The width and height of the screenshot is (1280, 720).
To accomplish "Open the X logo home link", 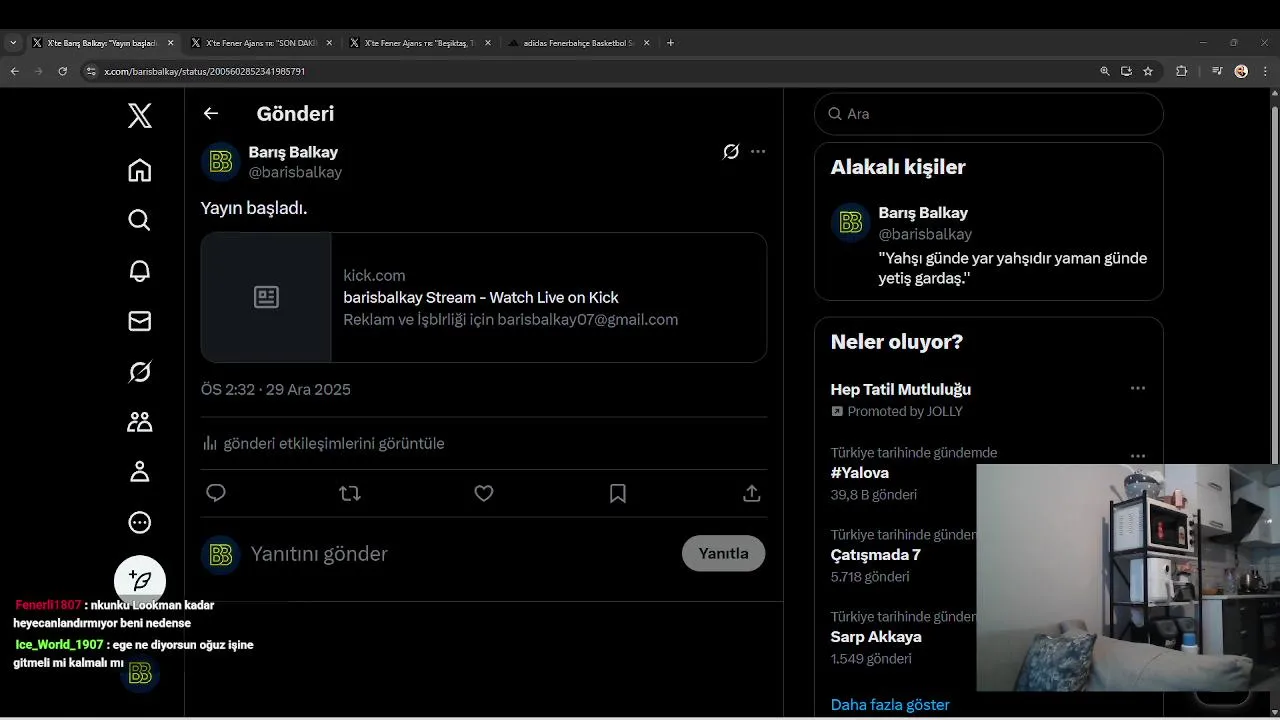I will tap(140, 116).
